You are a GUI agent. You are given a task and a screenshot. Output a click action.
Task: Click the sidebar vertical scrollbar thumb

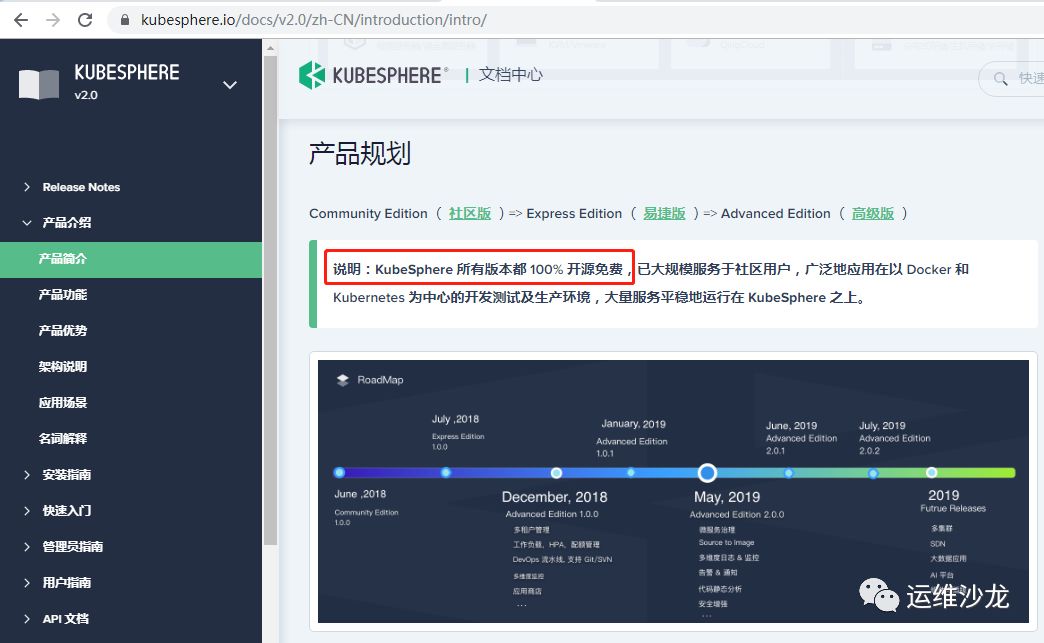(x=270, y=300)
